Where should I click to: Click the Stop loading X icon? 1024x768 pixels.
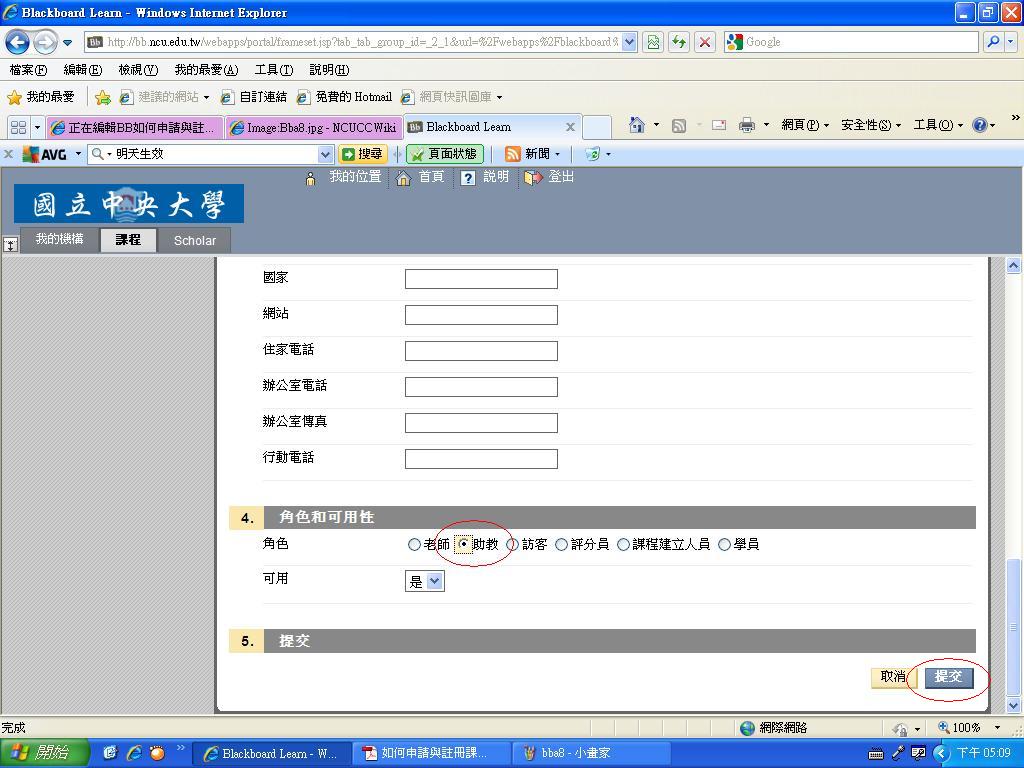tap(705, 42)
